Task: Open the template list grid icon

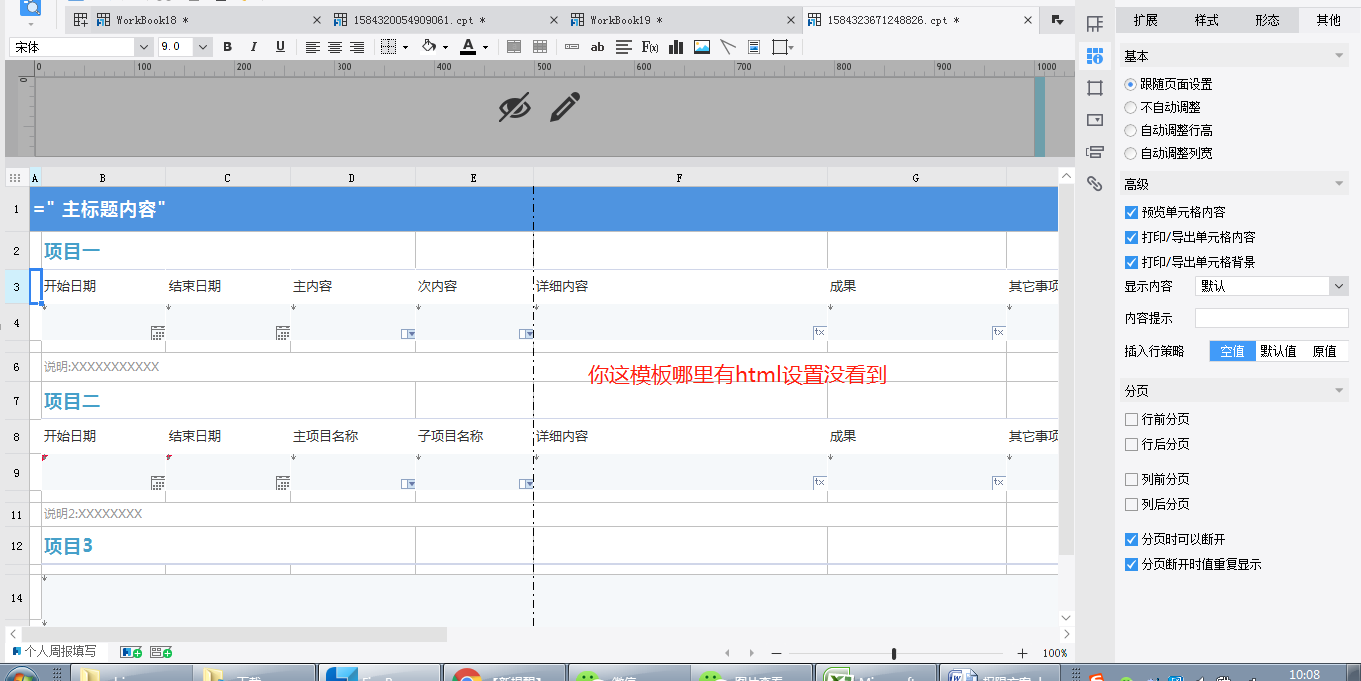Action: click(x=81, y=20)
